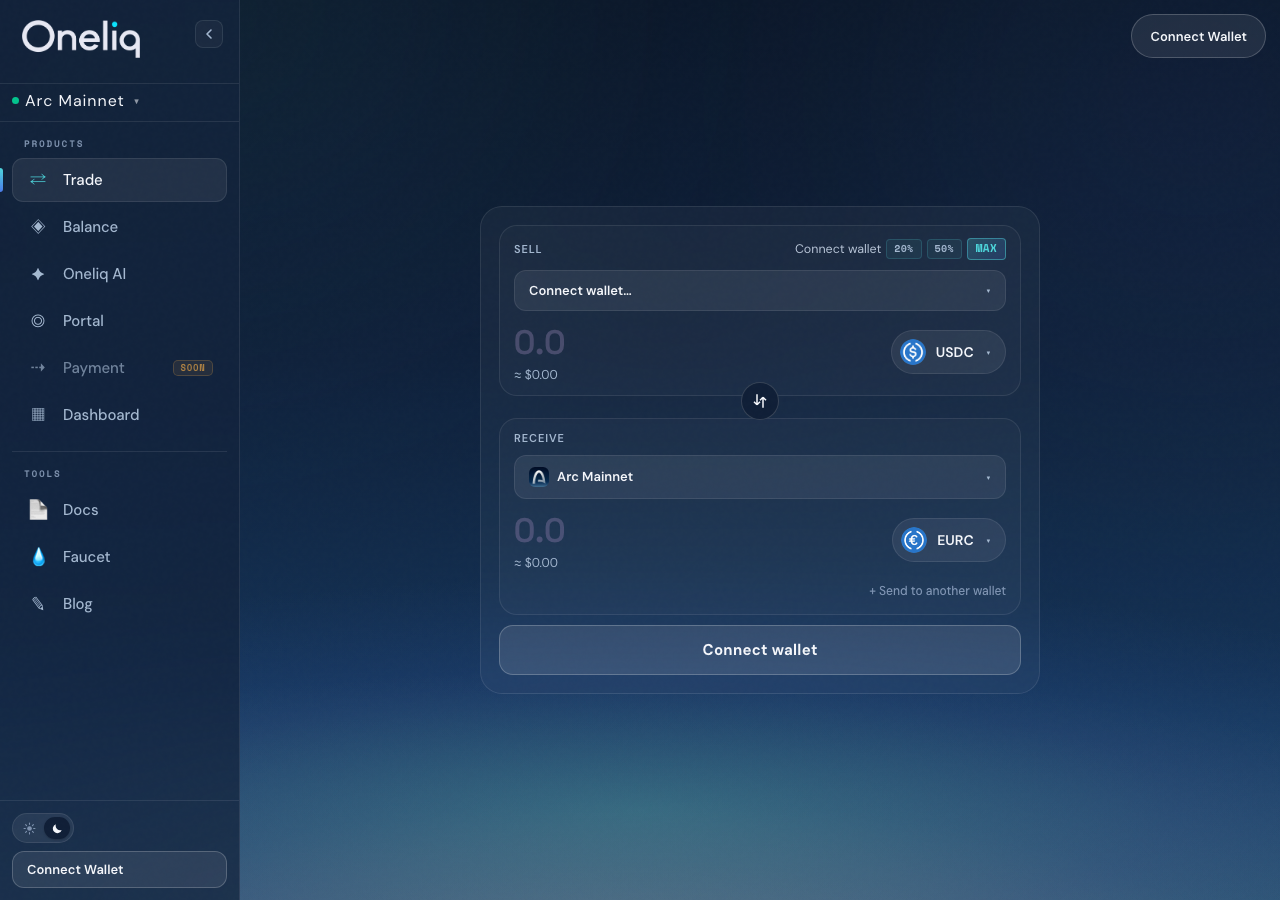Click the 'Connect wallet' balance text near presets
This screenshot has width=1280, height=900.
pyautogui.click(x=838, y=249)
